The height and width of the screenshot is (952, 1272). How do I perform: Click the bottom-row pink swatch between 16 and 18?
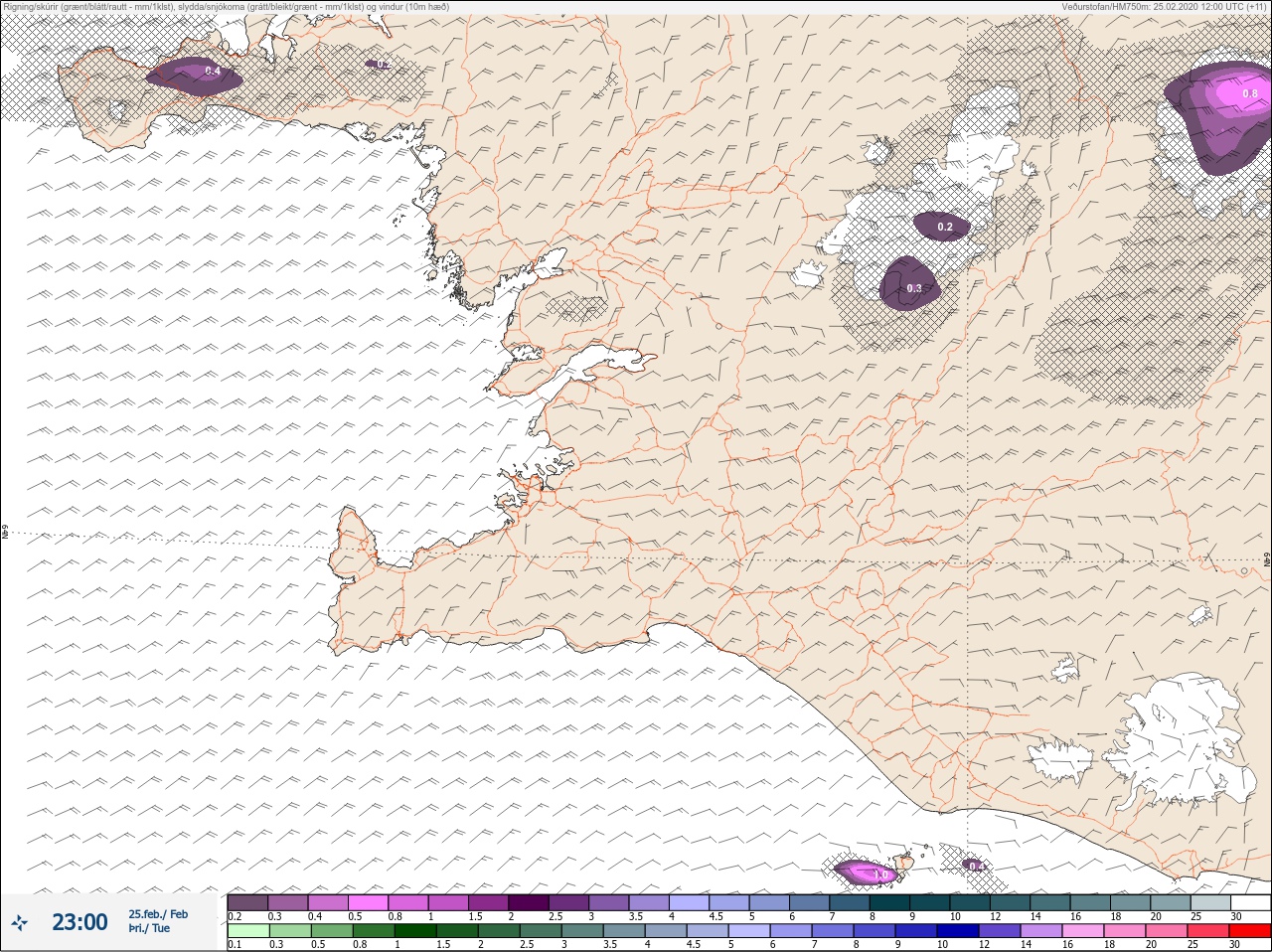[x=1082, y=931]
